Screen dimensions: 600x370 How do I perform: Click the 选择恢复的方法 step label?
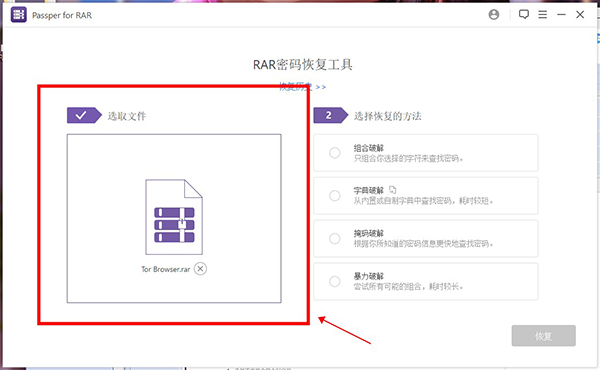coord(388,116)
